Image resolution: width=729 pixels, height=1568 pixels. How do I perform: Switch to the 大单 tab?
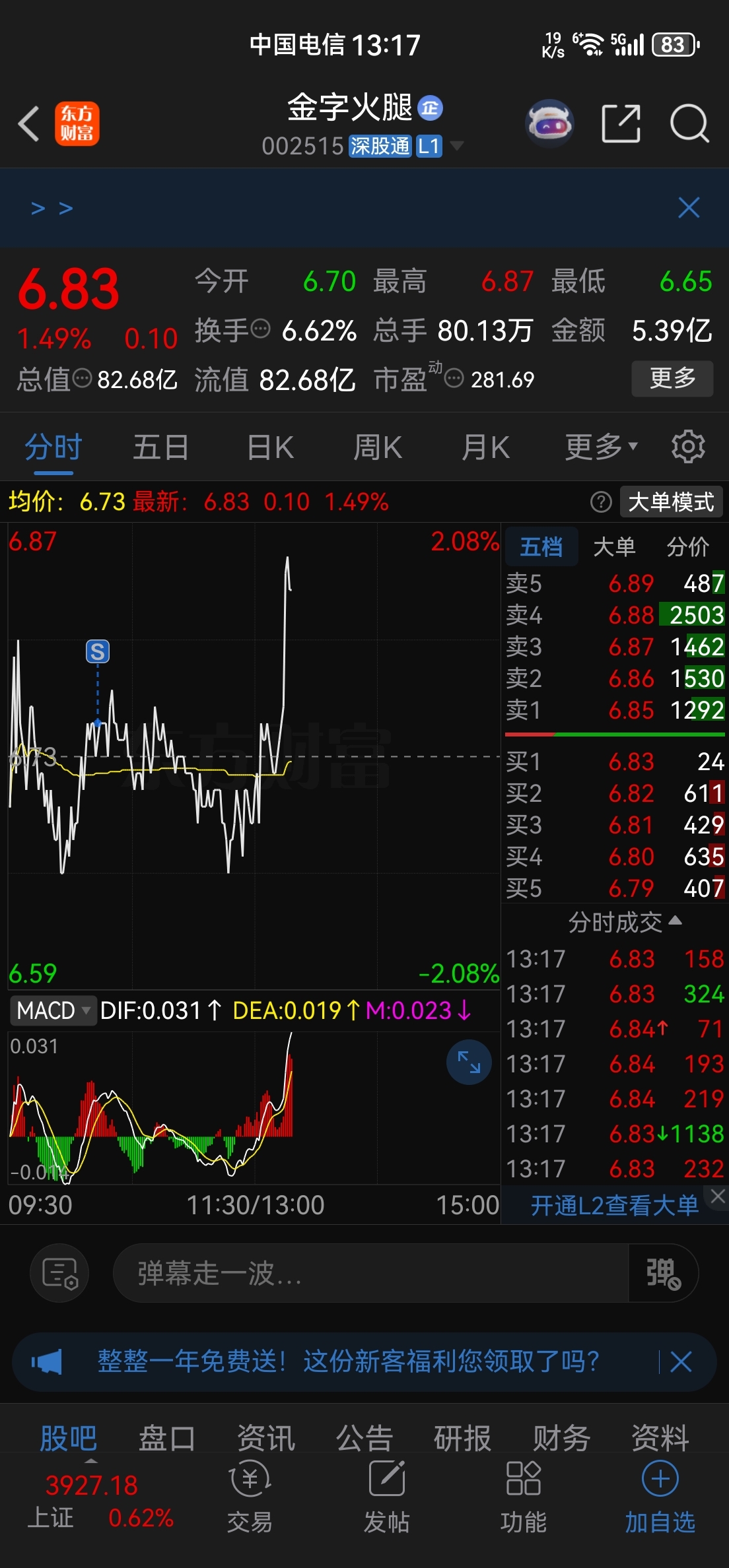click(614, 546)
